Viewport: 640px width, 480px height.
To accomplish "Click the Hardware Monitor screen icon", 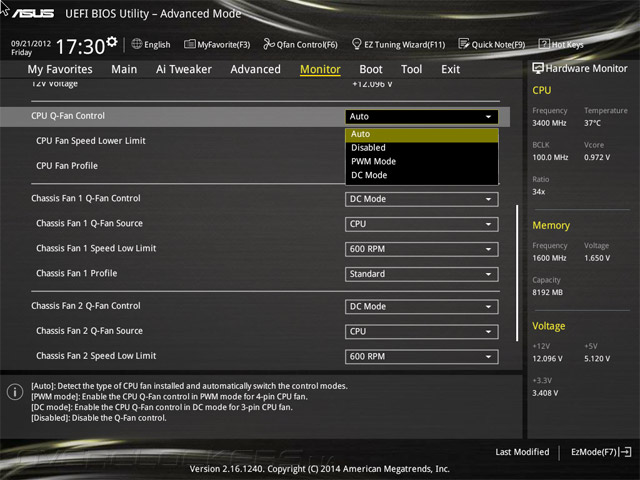I will click(x=538, y=68).
